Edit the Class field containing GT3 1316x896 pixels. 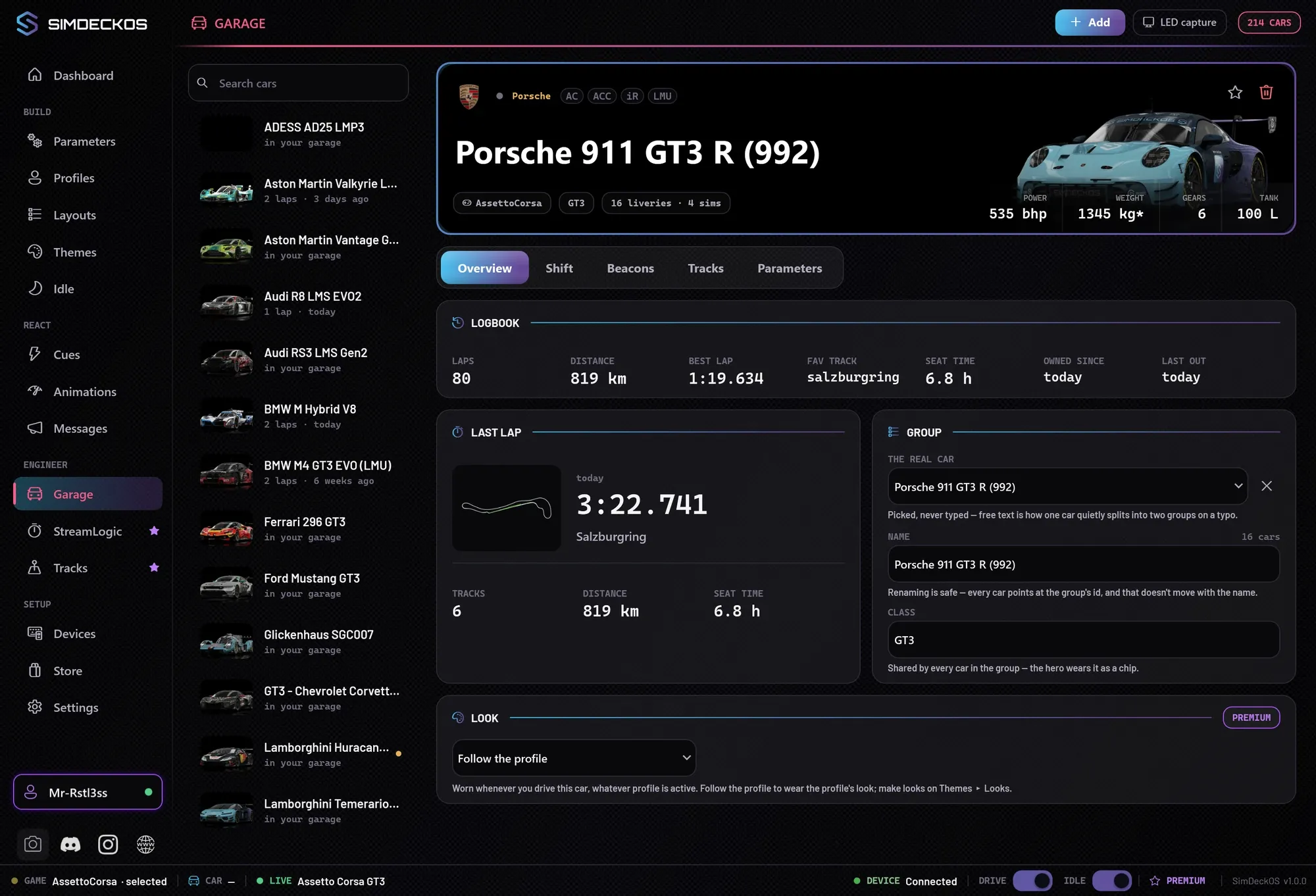click(x=1083, y=640)
